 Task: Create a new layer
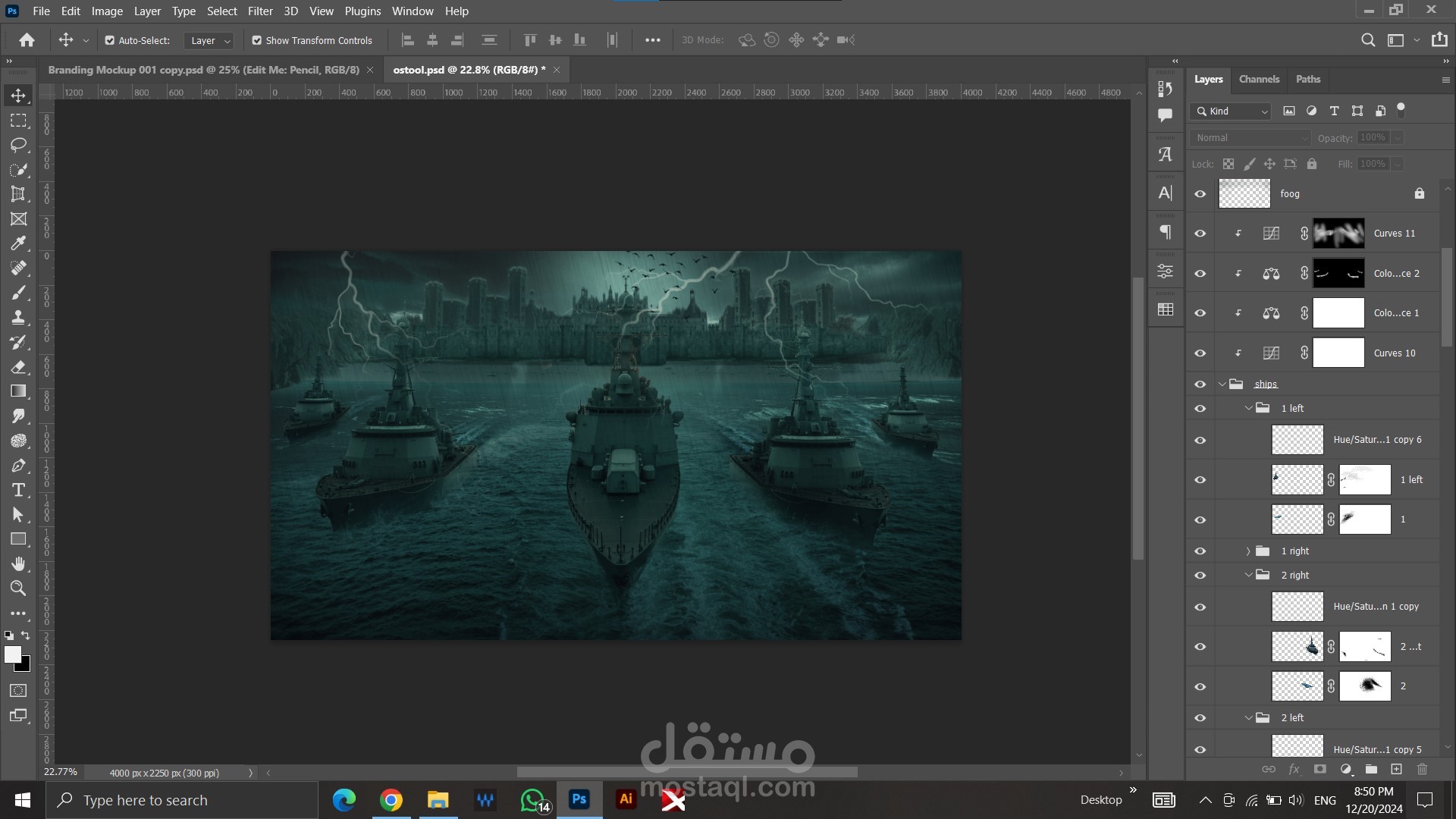coord(1396,769)
